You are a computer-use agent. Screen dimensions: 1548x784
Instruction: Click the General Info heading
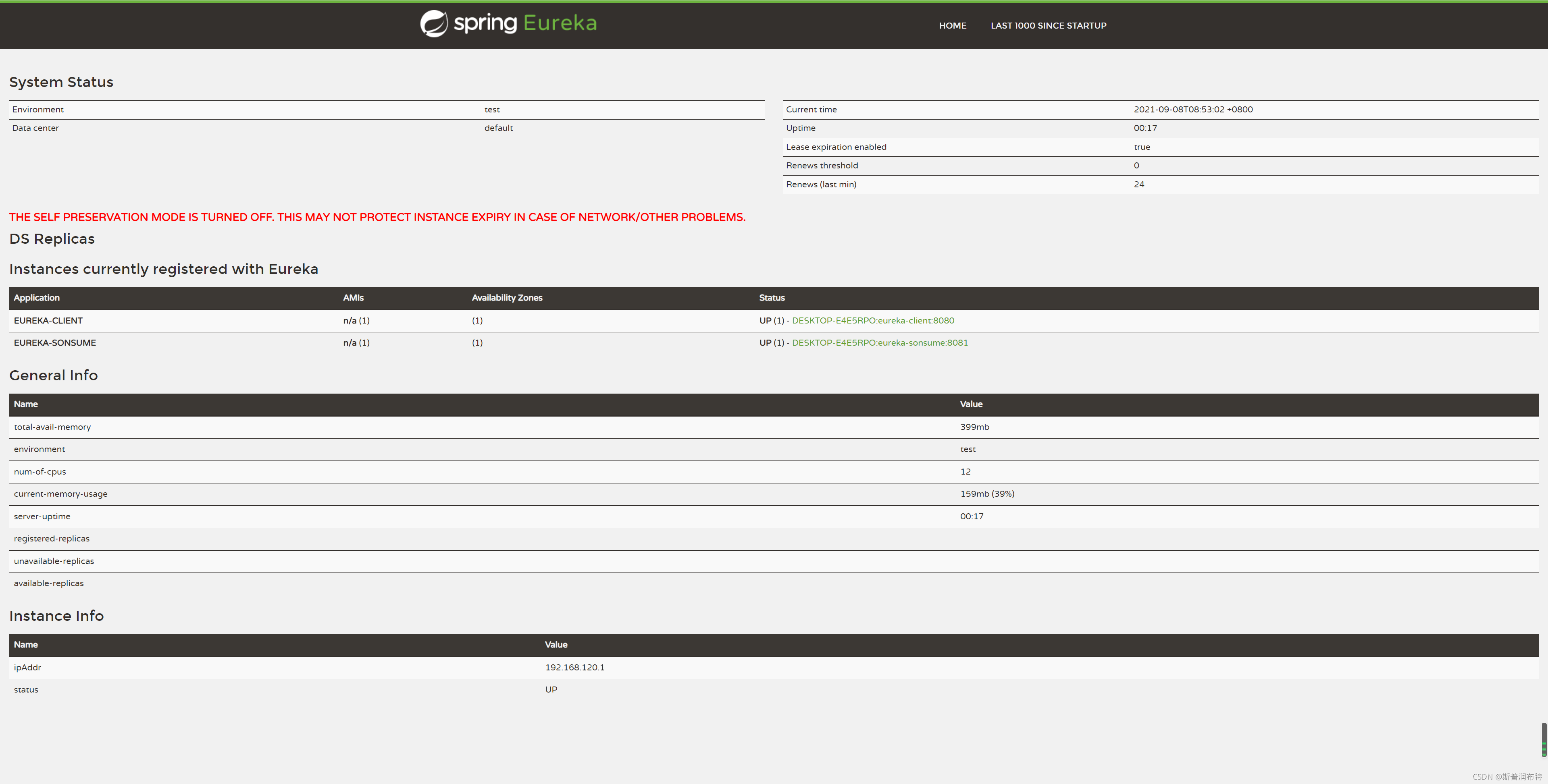pos(54,375)
